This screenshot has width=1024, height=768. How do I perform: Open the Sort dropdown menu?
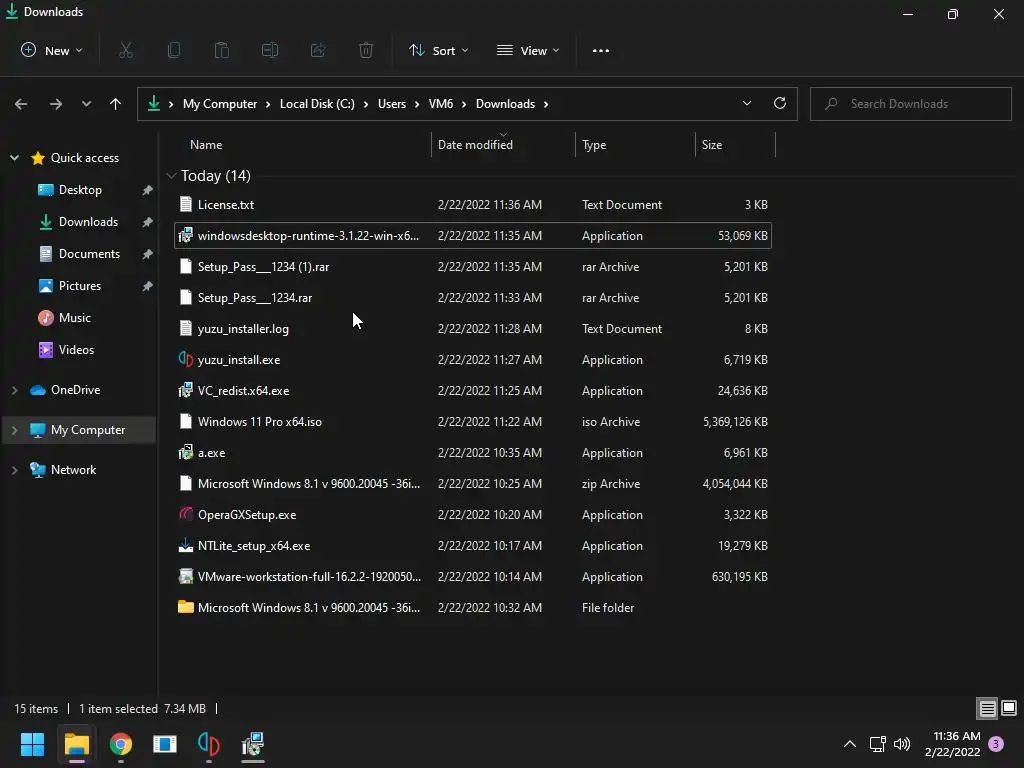[438, 50]
